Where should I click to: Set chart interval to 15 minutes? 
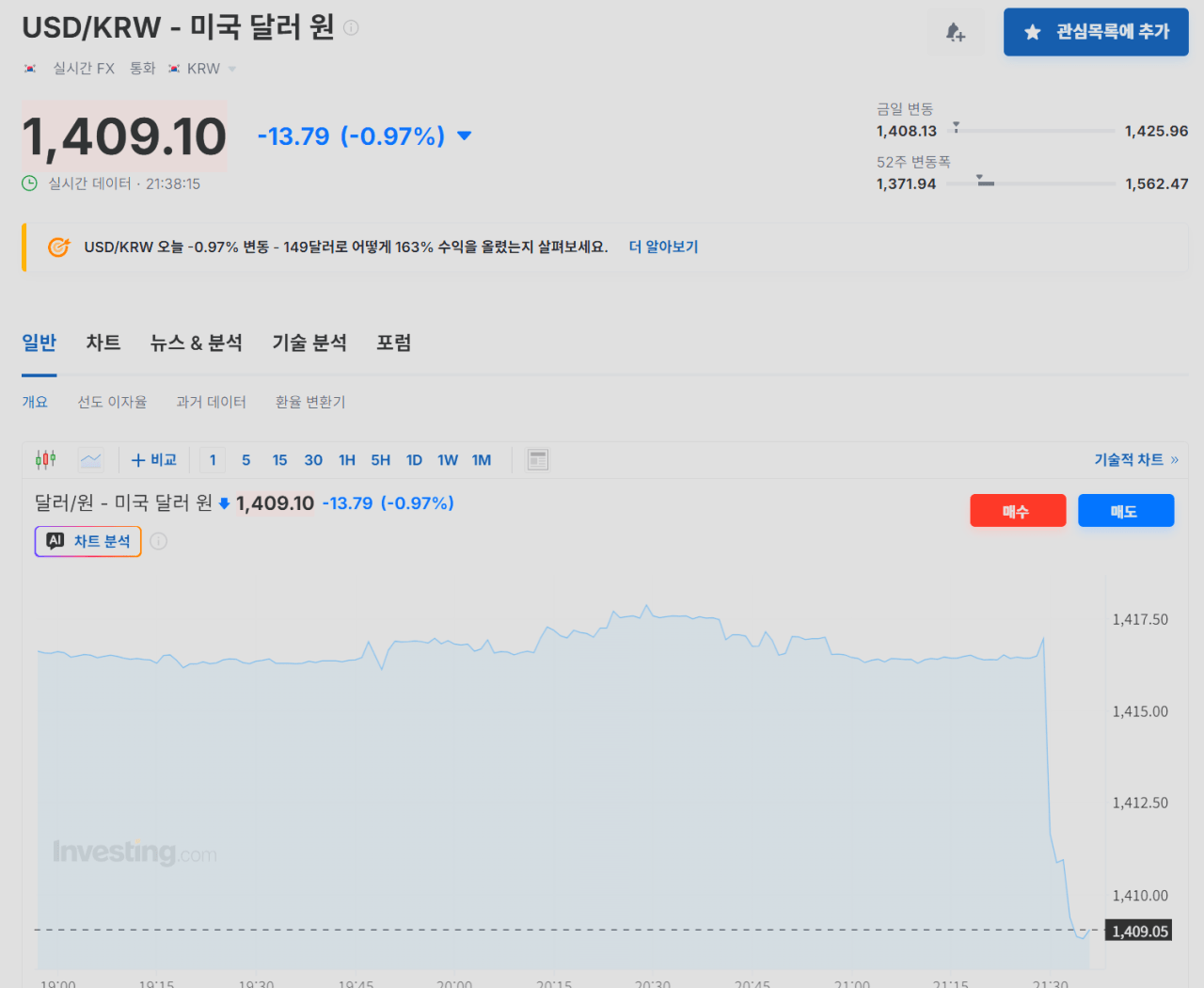(279, 460)
